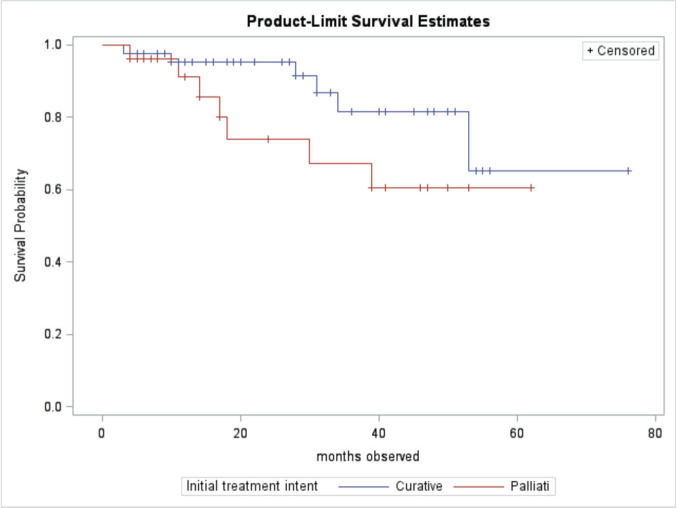Image resolution: width=677 pixels, height=508 pixels.
Task: Click the 20 x-axis tick label
Action: (x=240, y=433)
